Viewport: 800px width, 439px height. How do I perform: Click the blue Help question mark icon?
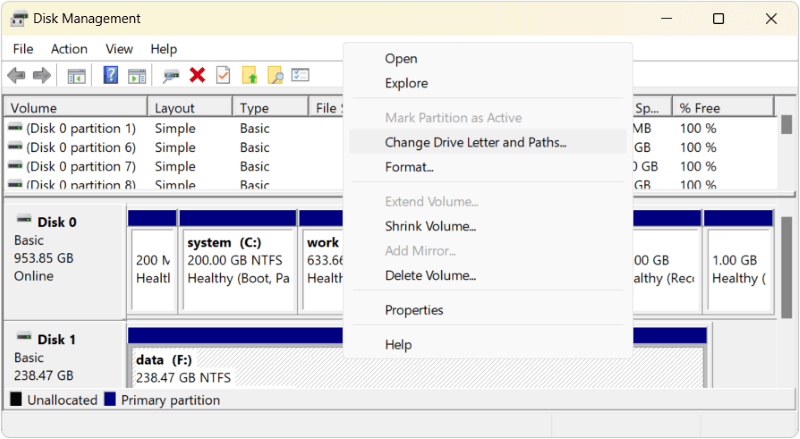[x=110, y=75]
